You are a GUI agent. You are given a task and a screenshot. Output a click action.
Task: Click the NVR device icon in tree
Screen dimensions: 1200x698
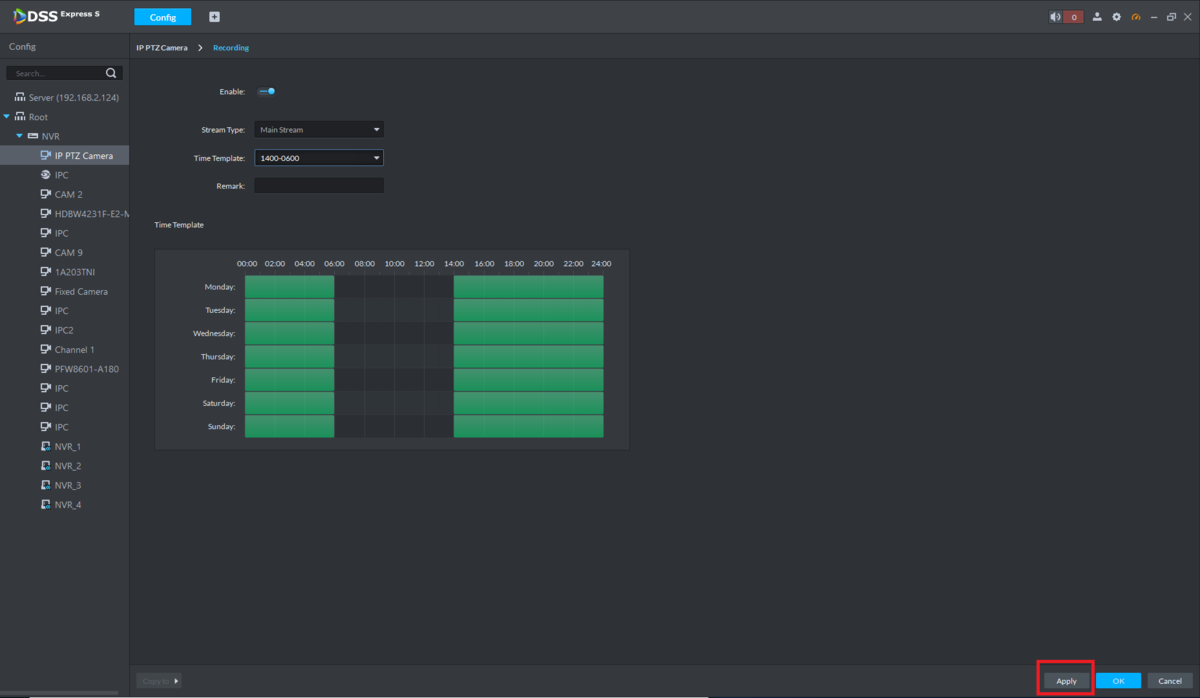point(33,136)
